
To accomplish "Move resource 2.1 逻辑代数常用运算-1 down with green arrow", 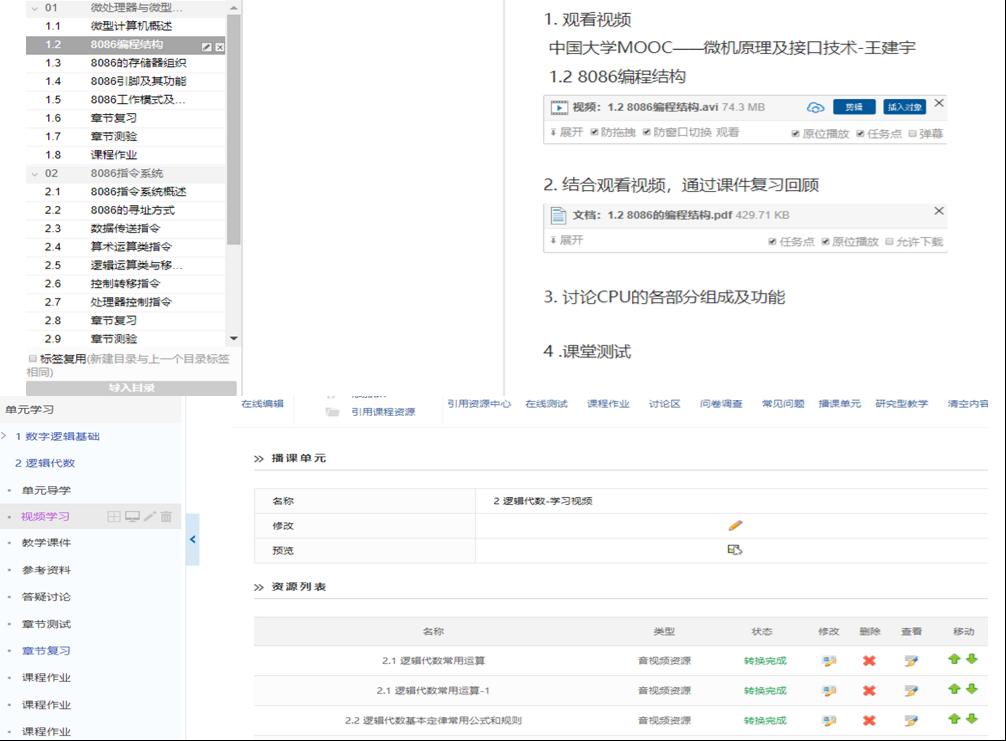I will click(971, 690).
